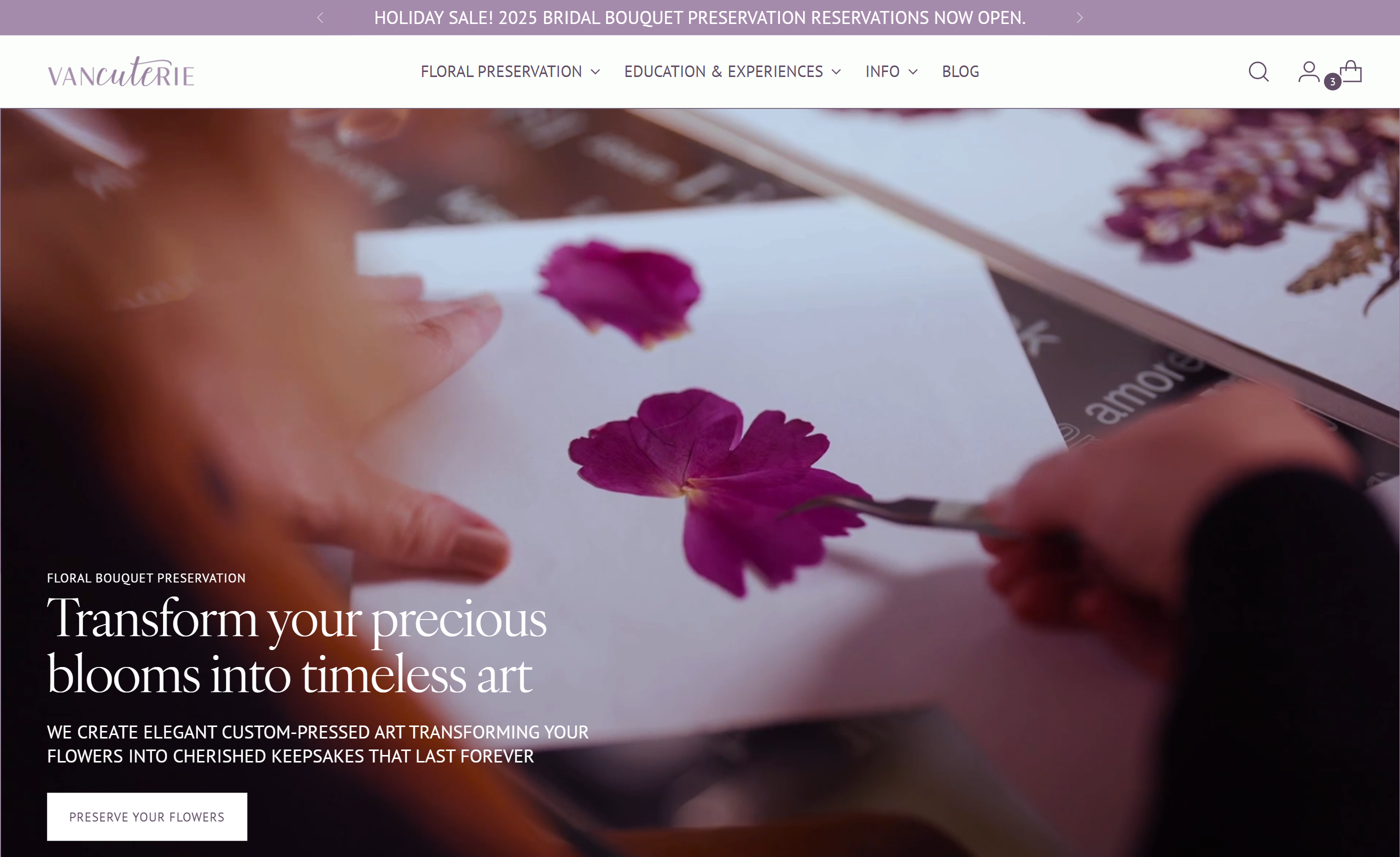Show previous announcement with left arrow
The width and height of the screenshot is (1400, 857).
click(320, 17)
